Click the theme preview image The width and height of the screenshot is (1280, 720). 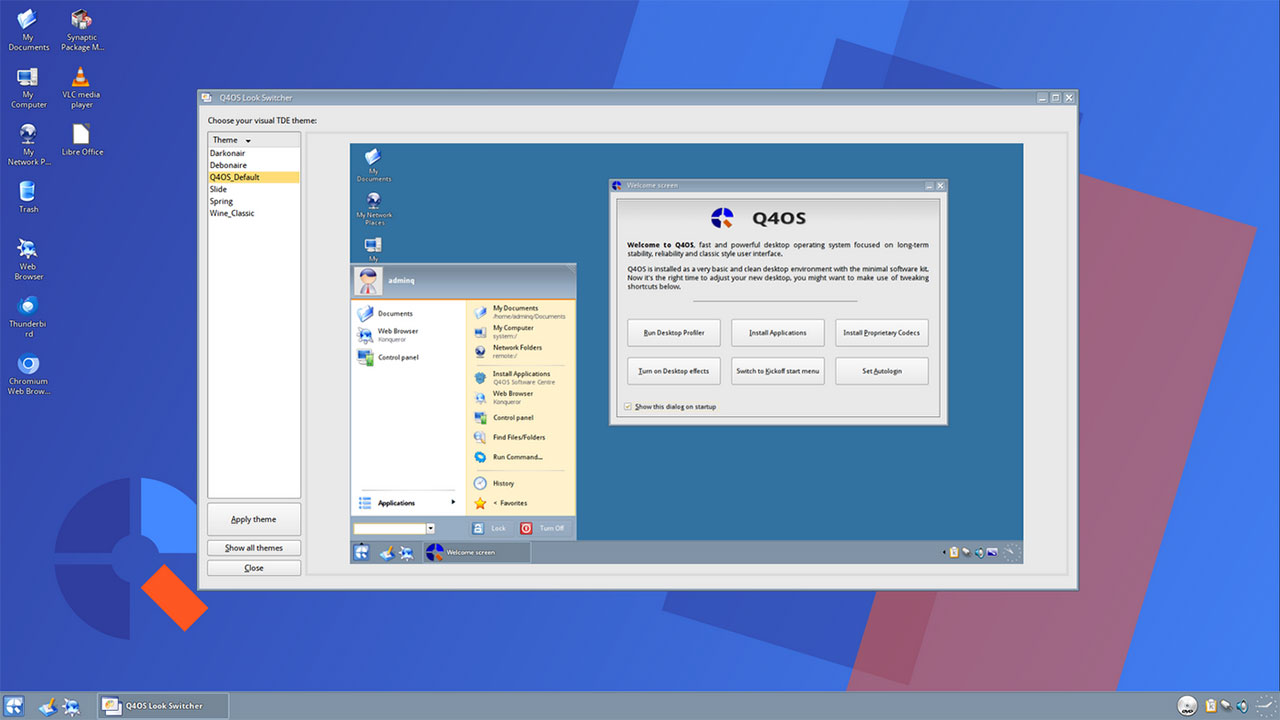pyautogui.click(x=686, y=353)
